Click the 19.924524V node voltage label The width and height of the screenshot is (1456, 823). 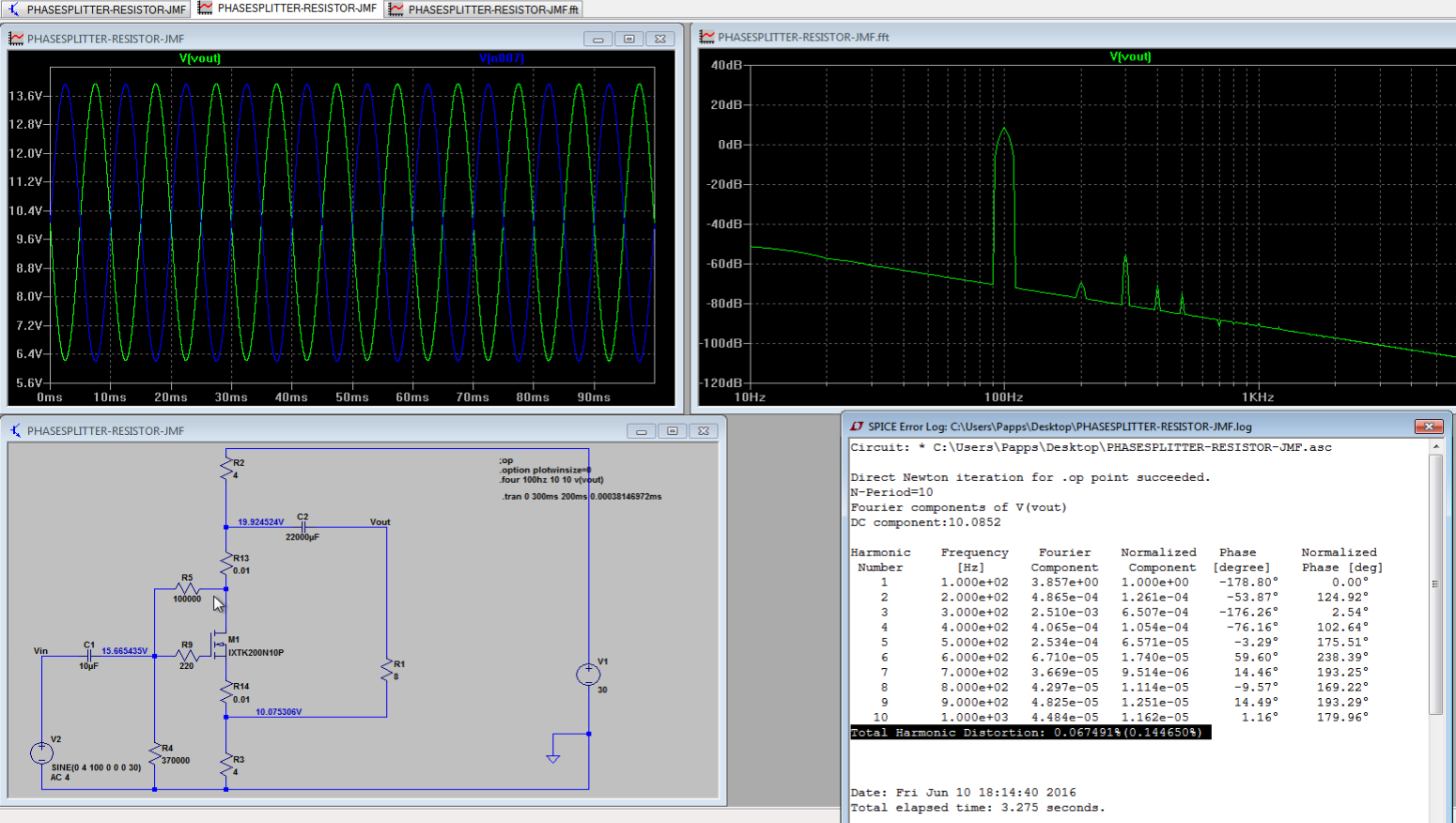[x=260, y=522]
